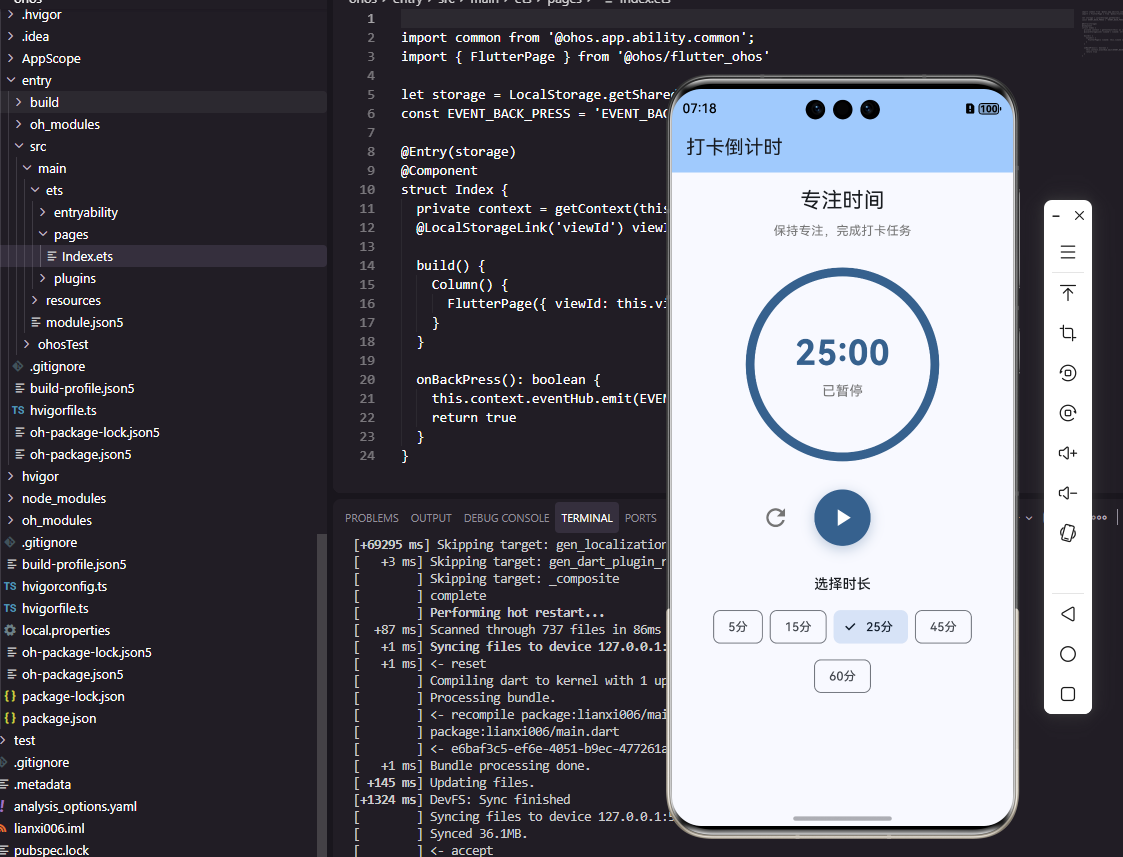Viewport: 1123px width, 857px height.
Task: Open pubspec.lock file
Action: tap(163, 851)
